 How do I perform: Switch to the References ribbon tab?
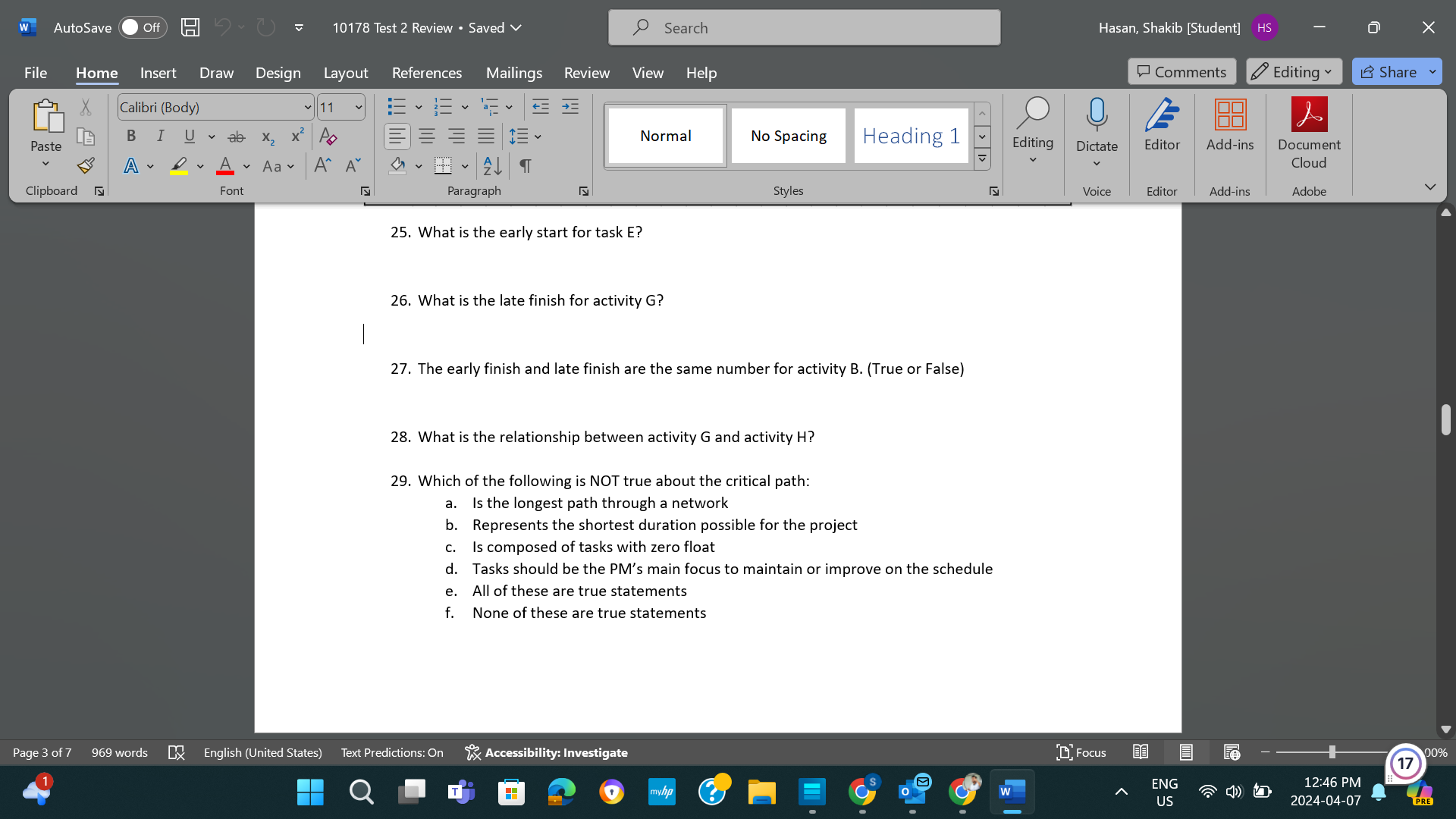point(426,73)
